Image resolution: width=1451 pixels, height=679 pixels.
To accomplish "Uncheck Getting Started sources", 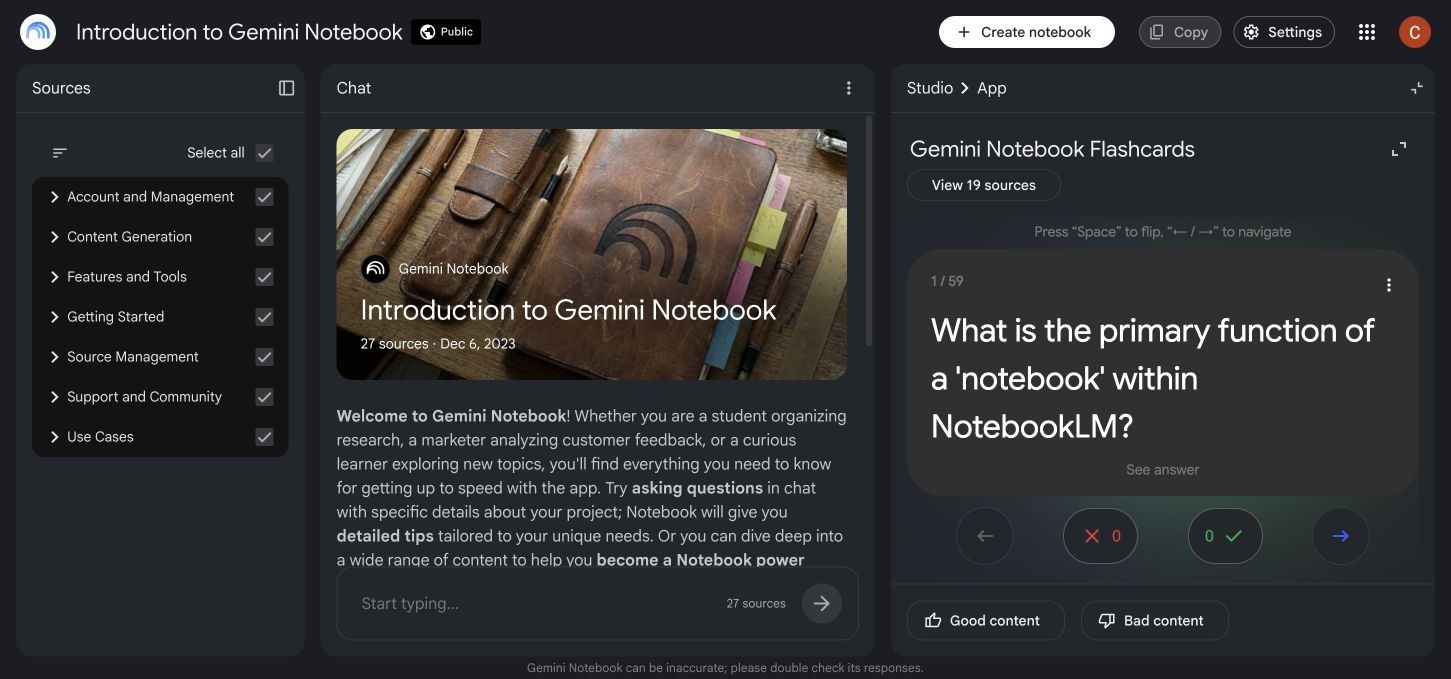I will pos(264,317).
